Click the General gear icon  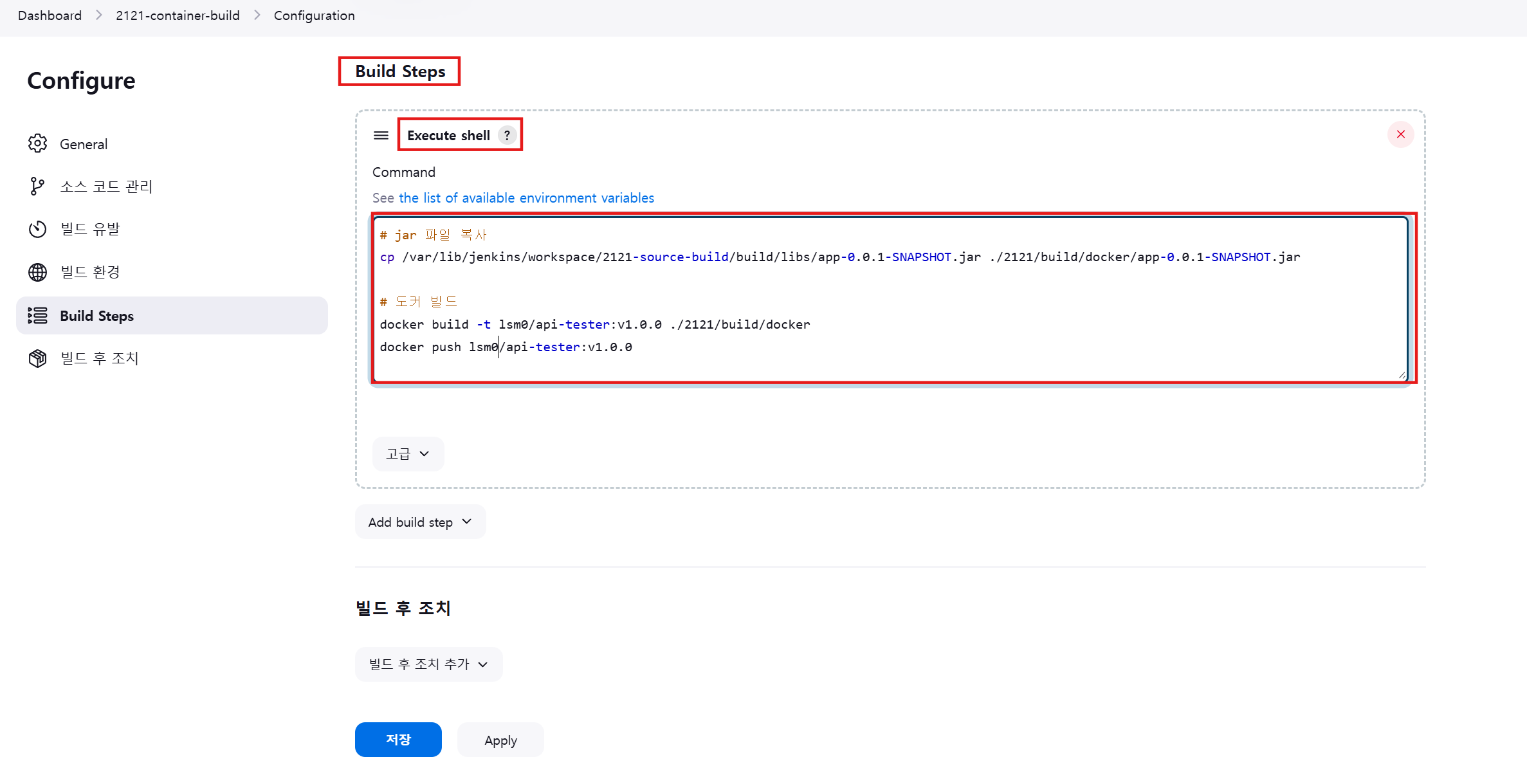pyautogui.click(x=37, y=143)
